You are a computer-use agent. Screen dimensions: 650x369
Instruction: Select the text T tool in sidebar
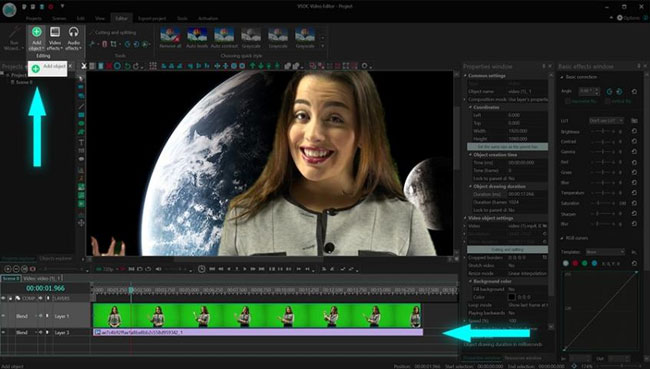[81, 142]
